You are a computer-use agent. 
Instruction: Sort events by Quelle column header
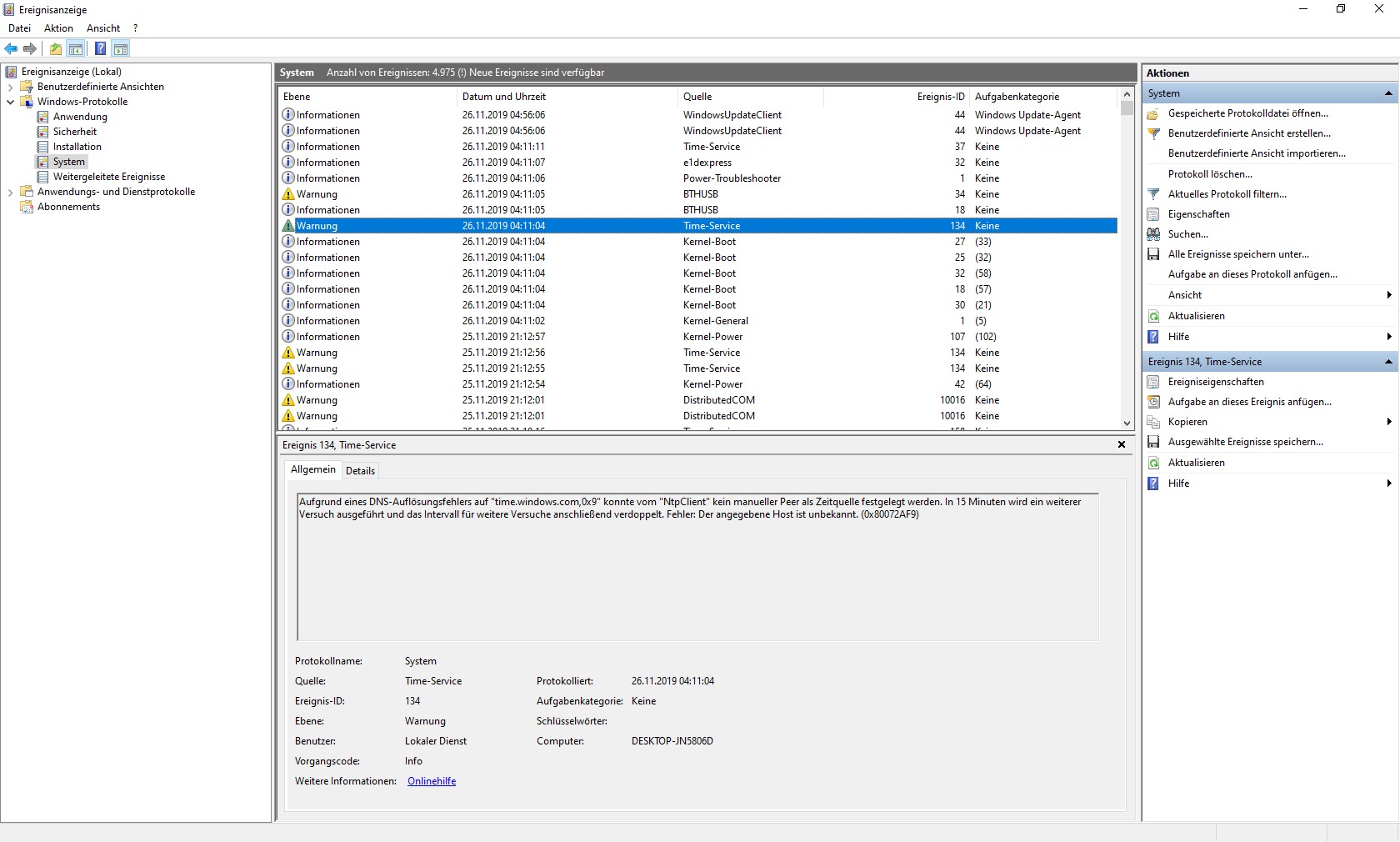tap(751, 97)
